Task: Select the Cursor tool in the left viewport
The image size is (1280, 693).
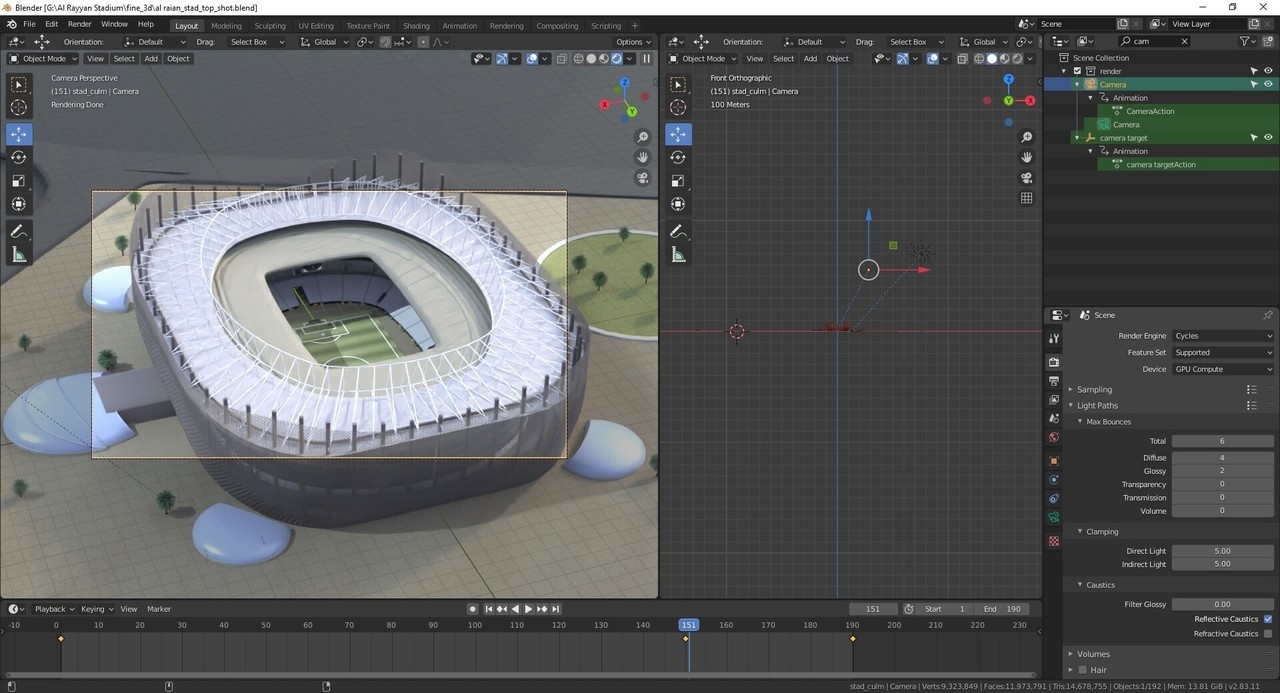Action: [19, 107]
